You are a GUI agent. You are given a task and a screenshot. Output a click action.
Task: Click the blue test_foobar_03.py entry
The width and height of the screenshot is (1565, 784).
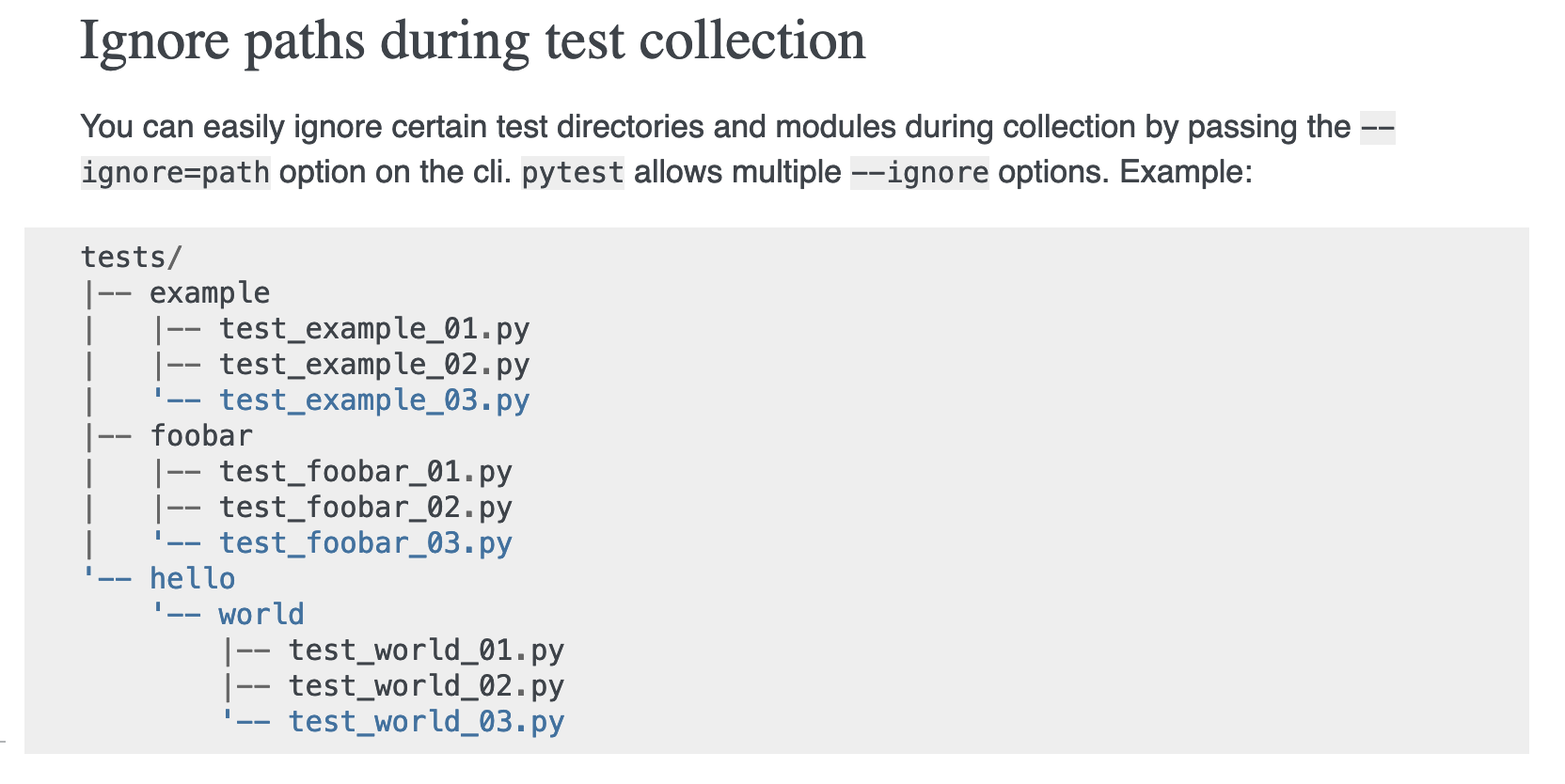(x=366, y=543)
